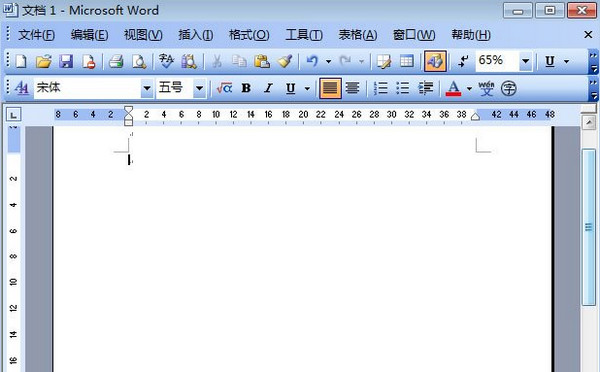Expand formatting toolbar options overflow
The image size is (600, 372).
point(593,89)
